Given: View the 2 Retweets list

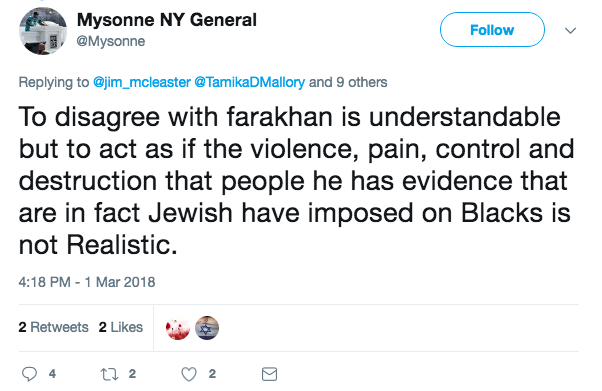Looking at the screenshot, I should tap(53, 327).
